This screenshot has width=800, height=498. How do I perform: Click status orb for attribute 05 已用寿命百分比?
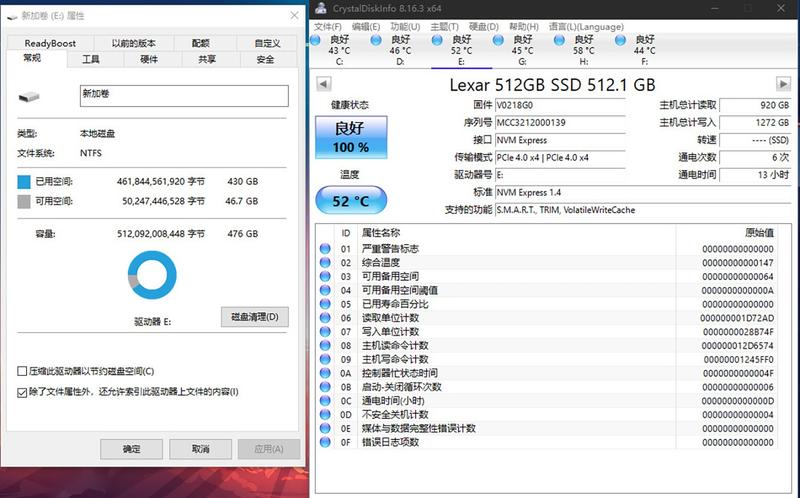coord(325,304)
